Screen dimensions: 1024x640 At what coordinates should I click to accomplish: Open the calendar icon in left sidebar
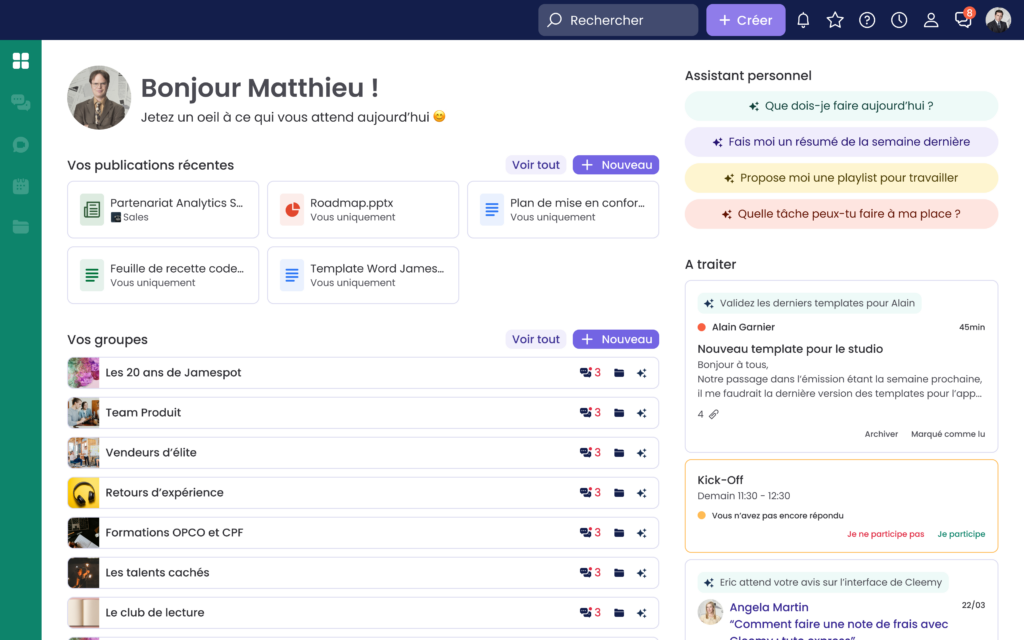coord(20,186)
